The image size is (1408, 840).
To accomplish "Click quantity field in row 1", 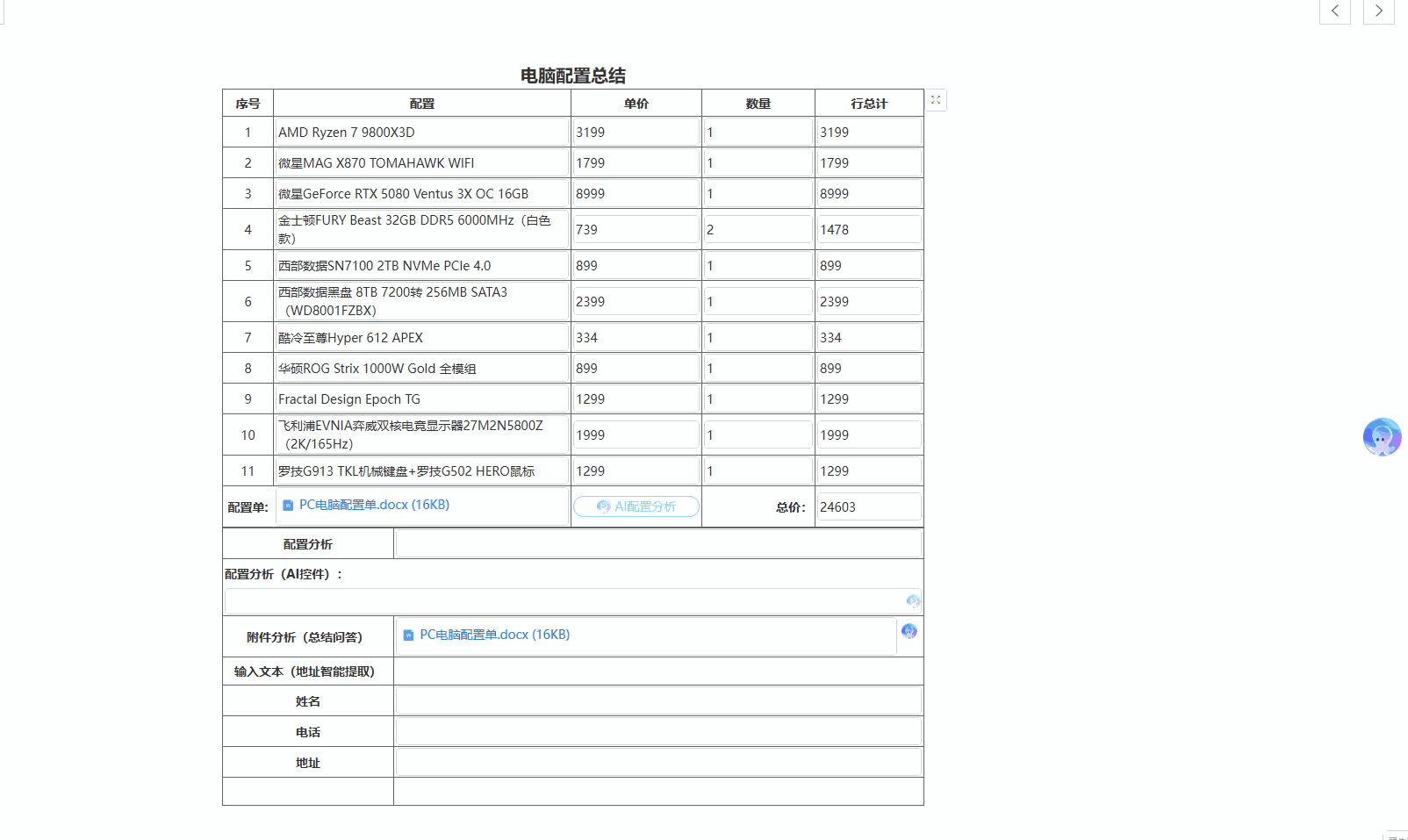I will coord(758,133).
